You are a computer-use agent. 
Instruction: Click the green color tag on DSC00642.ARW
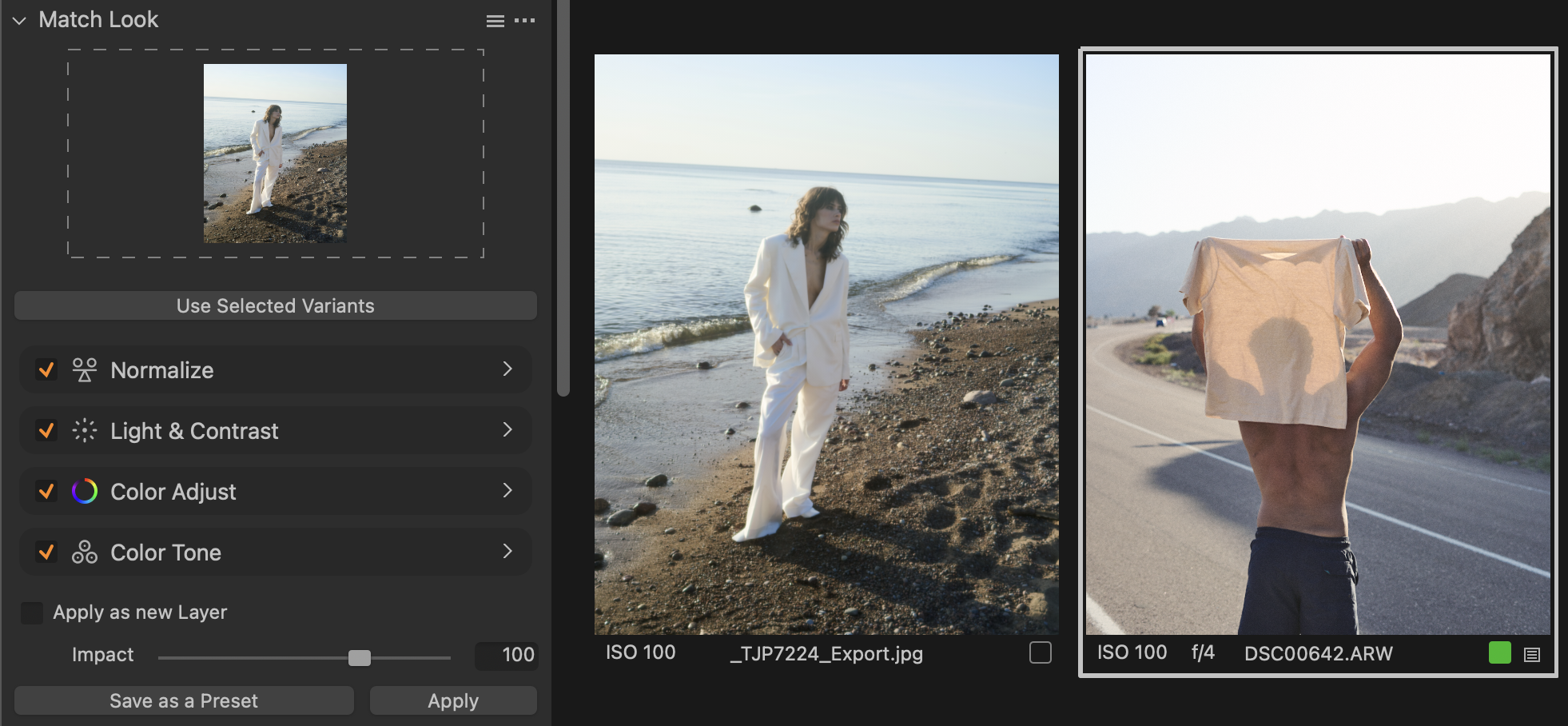1499,653
